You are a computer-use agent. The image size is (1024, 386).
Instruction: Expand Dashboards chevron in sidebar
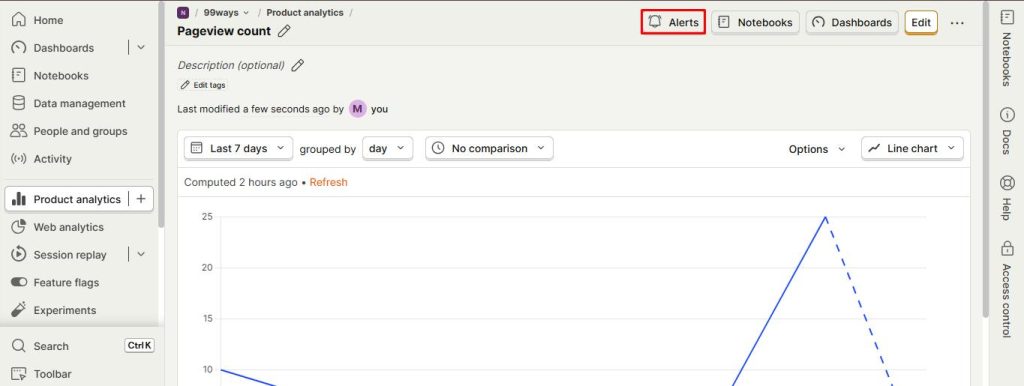[x=141, y=48]
